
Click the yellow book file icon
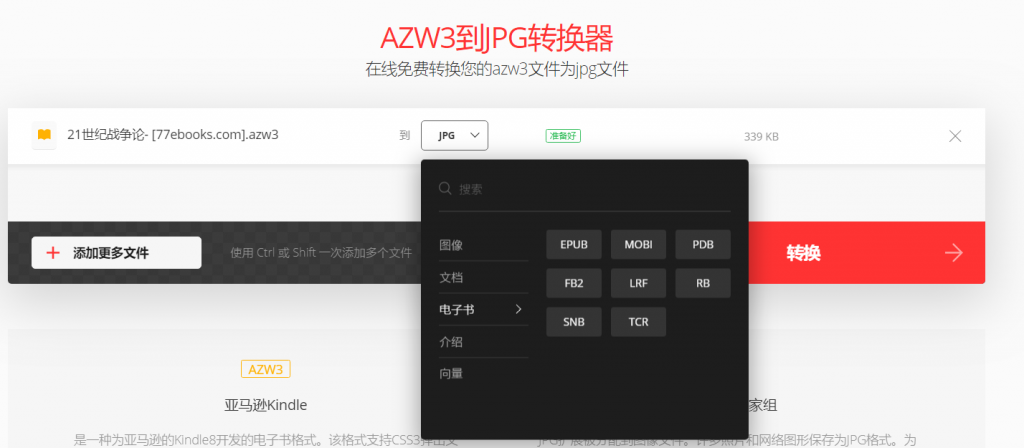click(x=44, y=135)
